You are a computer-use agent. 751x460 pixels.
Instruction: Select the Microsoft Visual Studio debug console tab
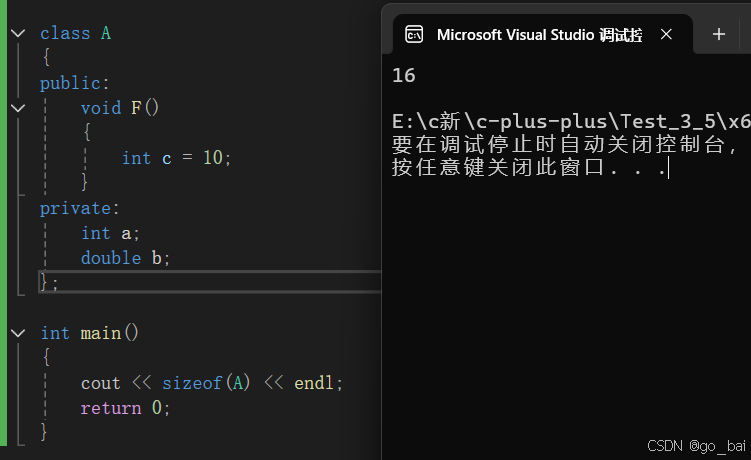click(543, 34)
